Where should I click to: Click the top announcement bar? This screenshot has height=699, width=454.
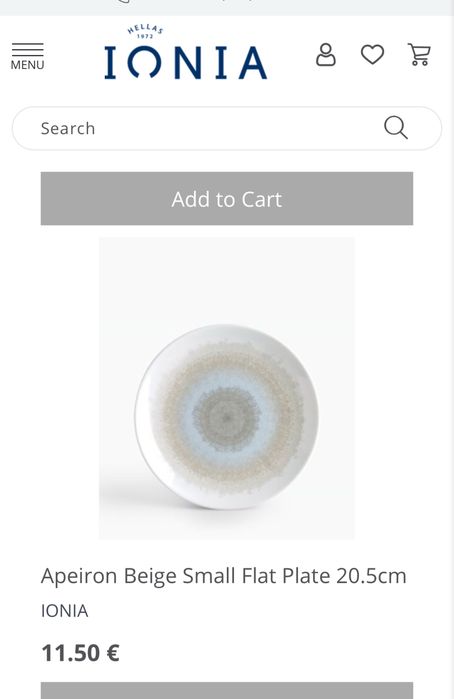[x=227, y=8]
